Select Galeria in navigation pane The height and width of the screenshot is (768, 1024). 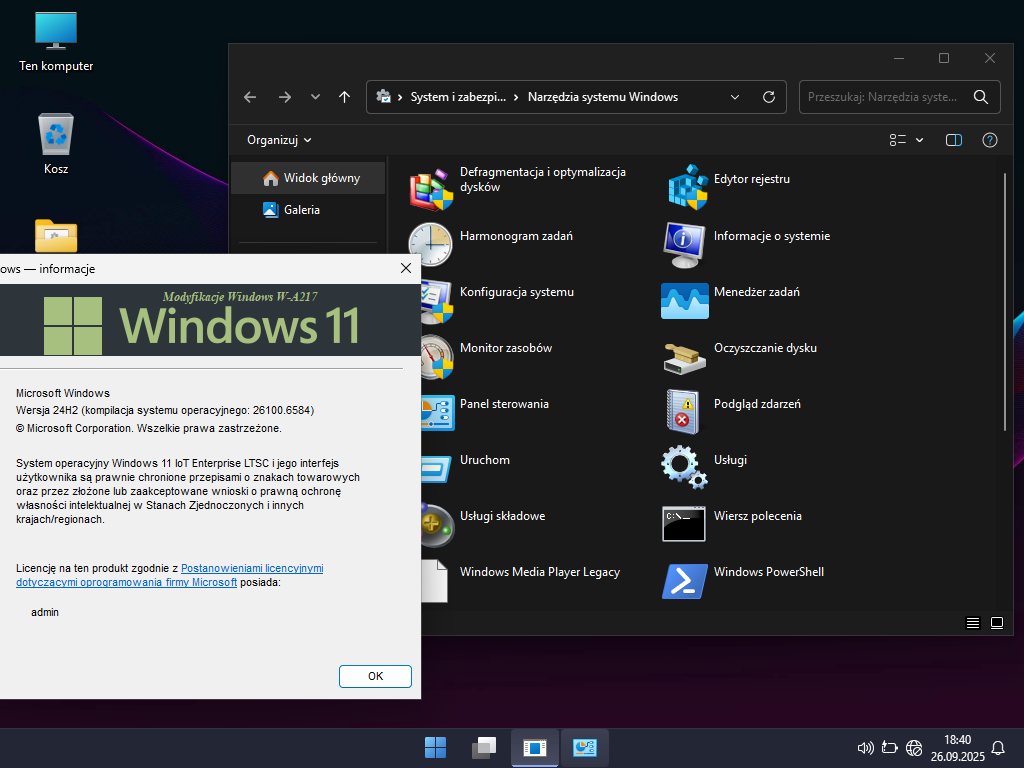(301, 210)
